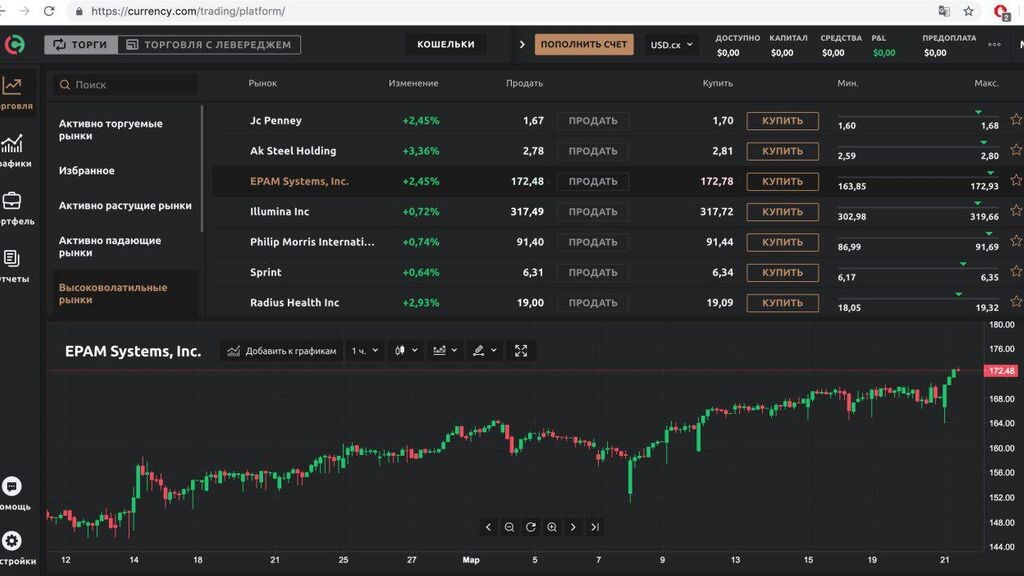Open the reports section in the sidebar
Screen dimensions: 1024x576
click(x=13, y=266)
